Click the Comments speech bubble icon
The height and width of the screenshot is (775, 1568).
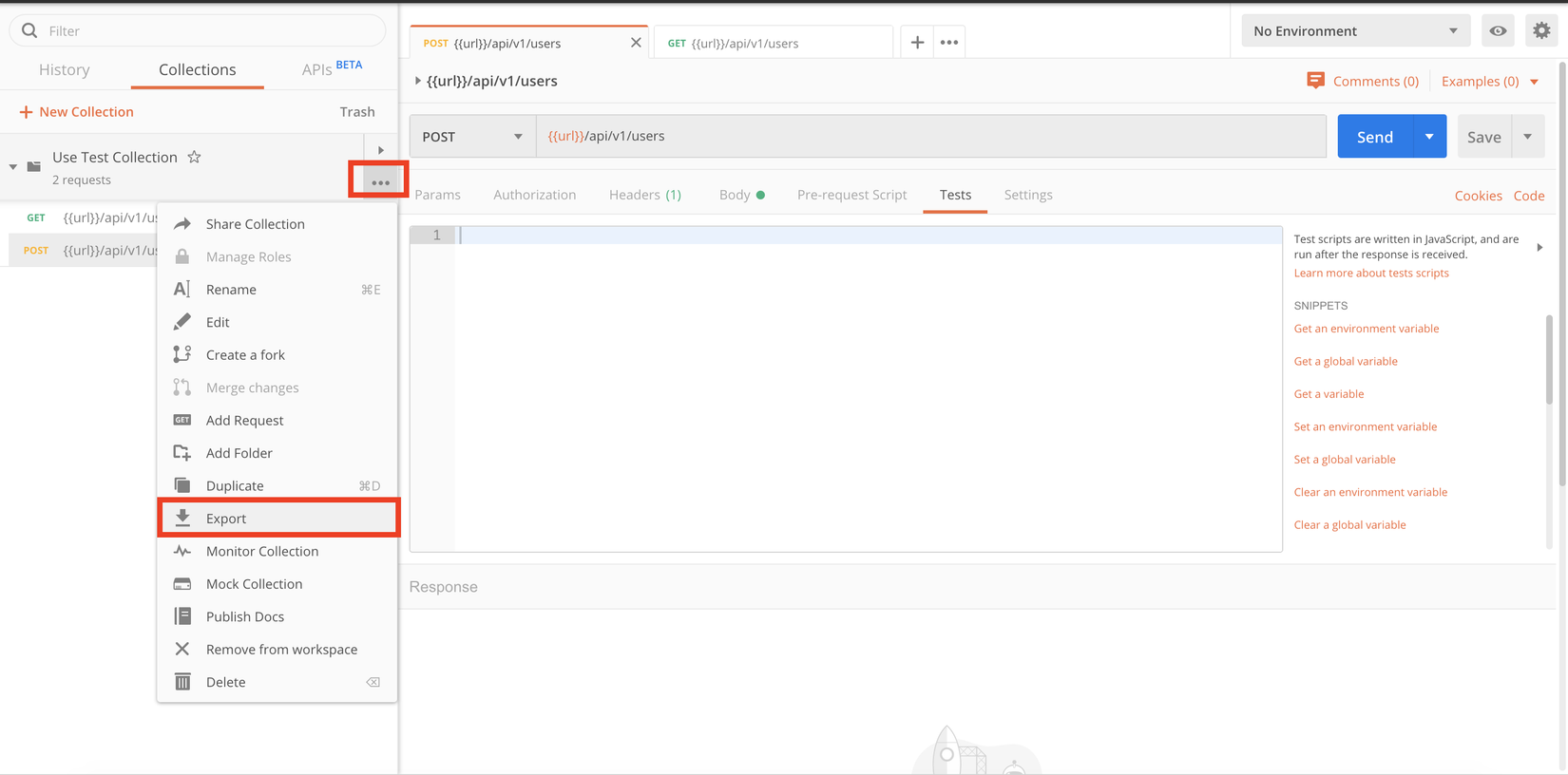point(1315,81)
